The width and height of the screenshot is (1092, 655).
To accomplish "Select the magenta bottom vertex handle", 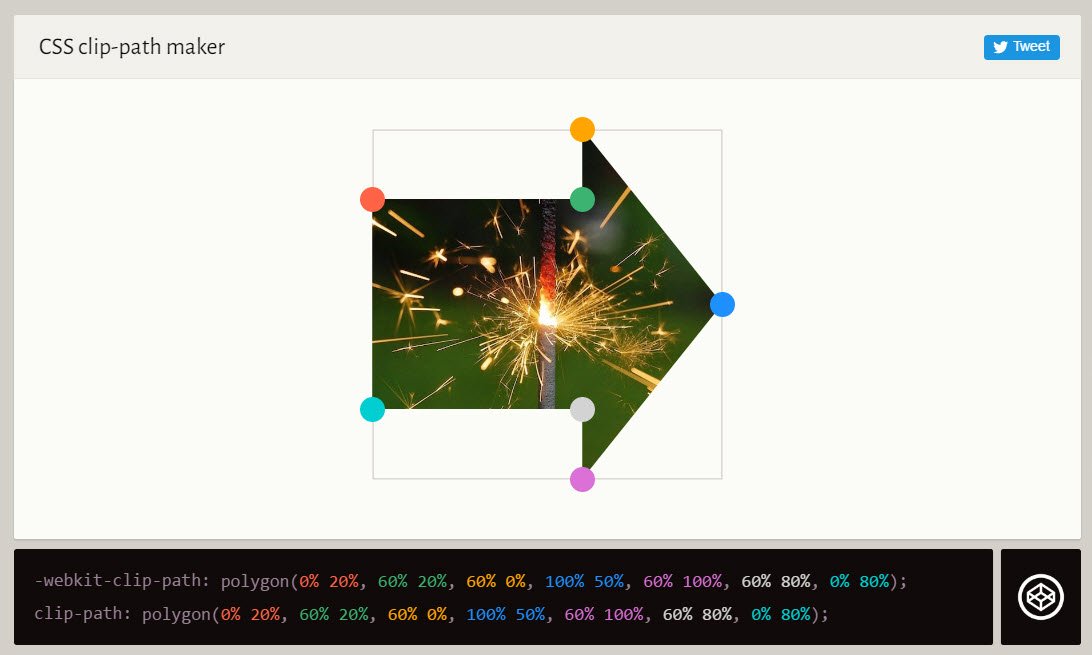I will pyautogui.click(x=582, y=479).
